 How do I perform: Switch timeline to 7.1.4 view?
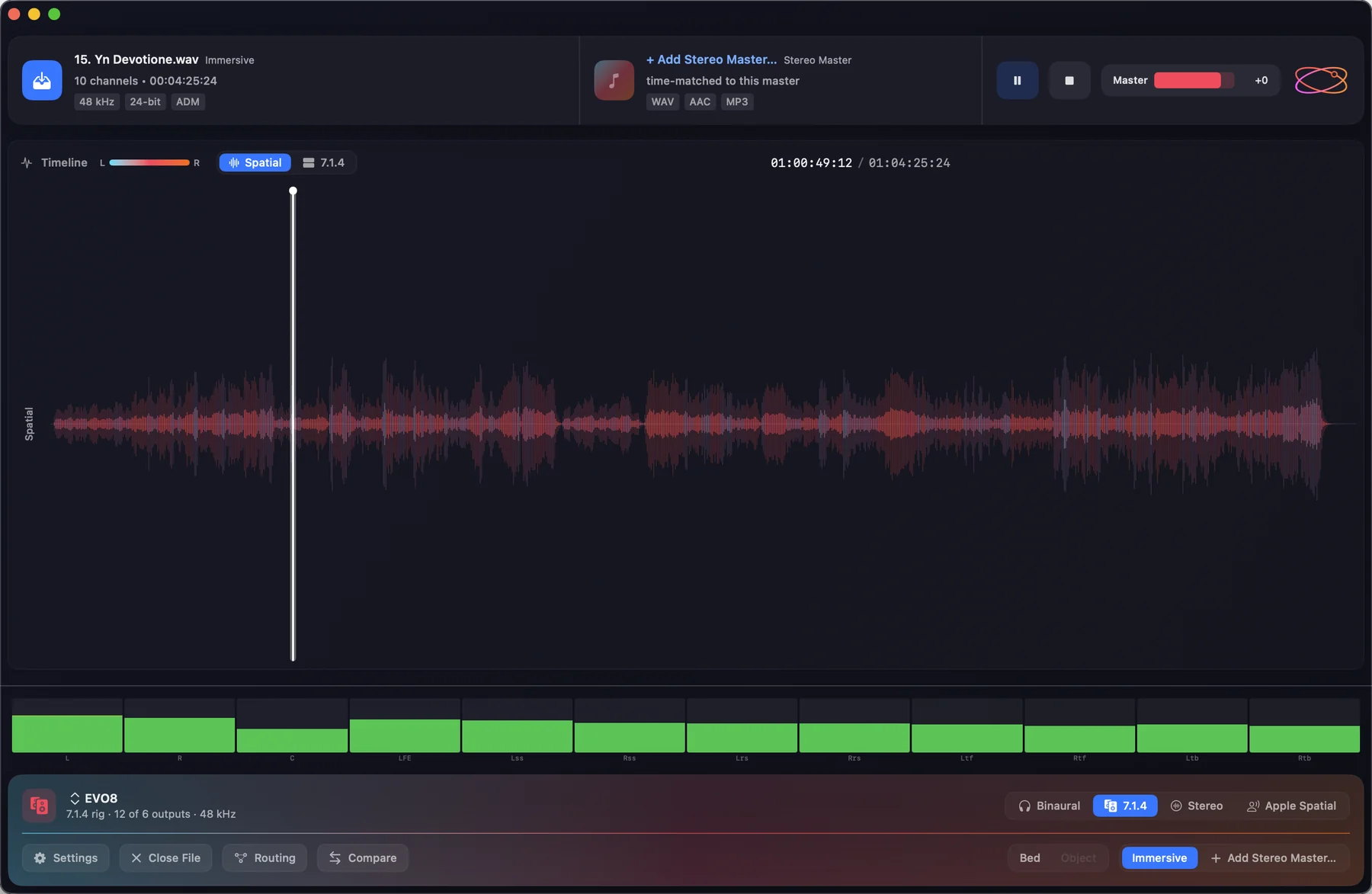pyautogui.click(x=324, y=162)
